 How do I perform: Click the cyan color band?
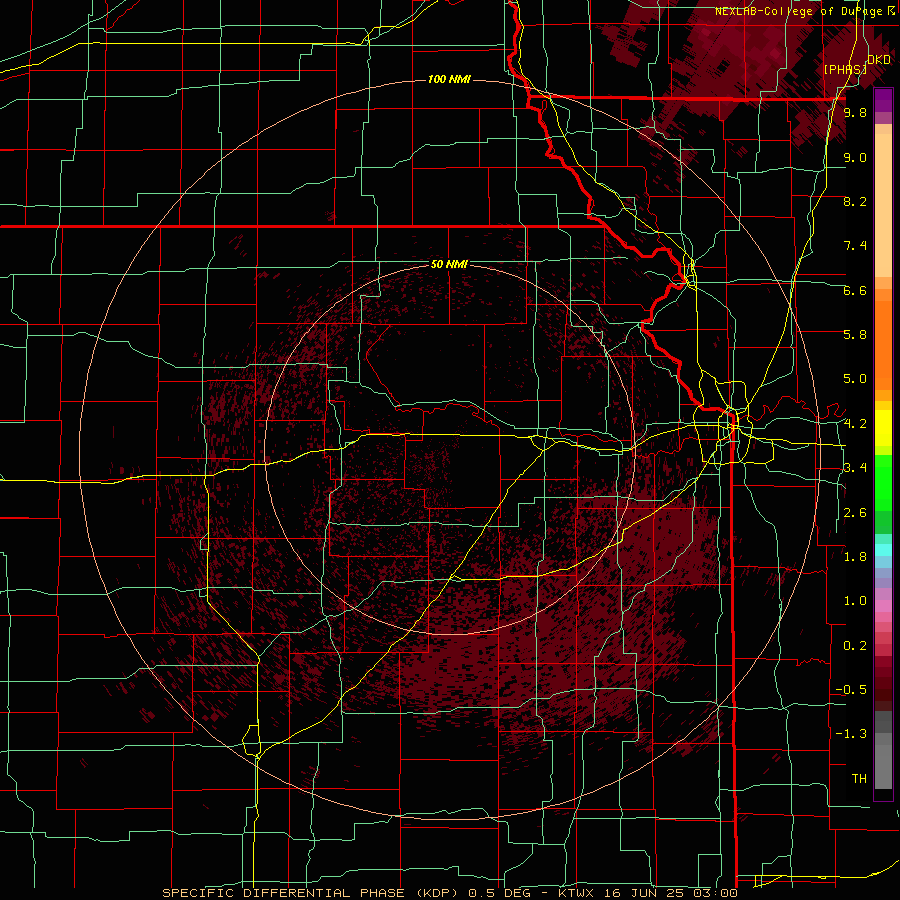pos(883,550)
